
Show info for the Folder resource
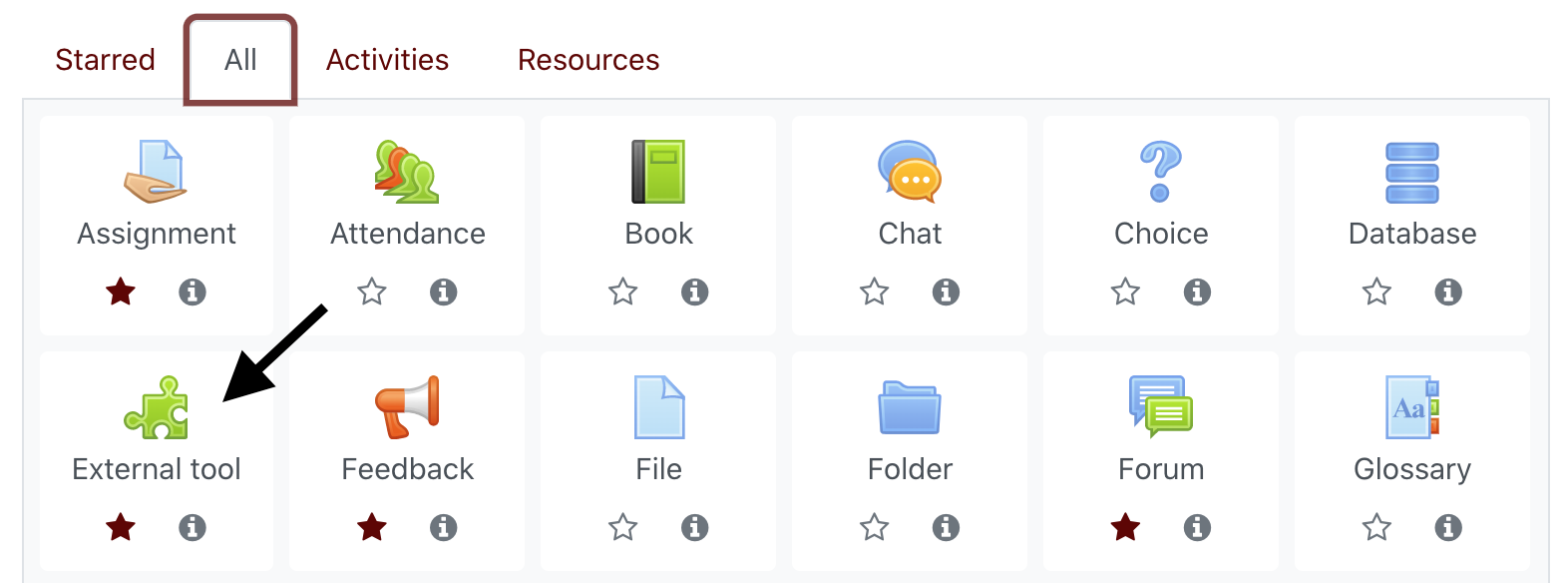pos(947,527)
